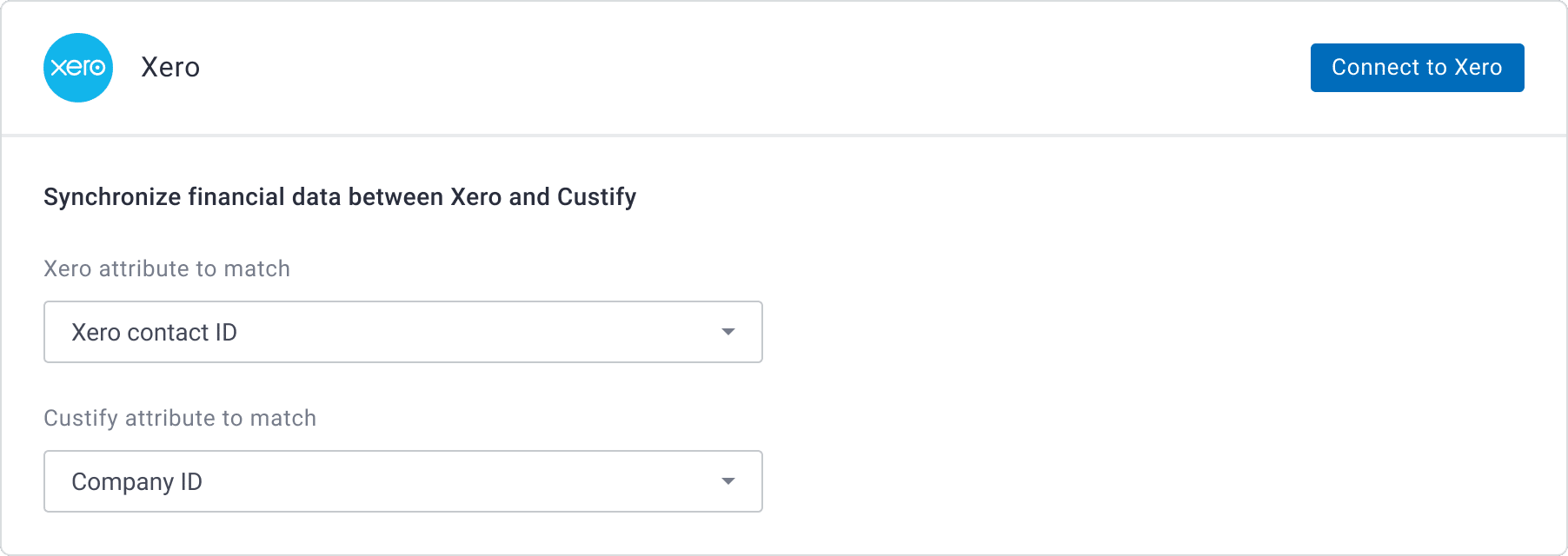Select the Xero contact ID value
The image size is (1568, 556).
(x=154, y=332)
